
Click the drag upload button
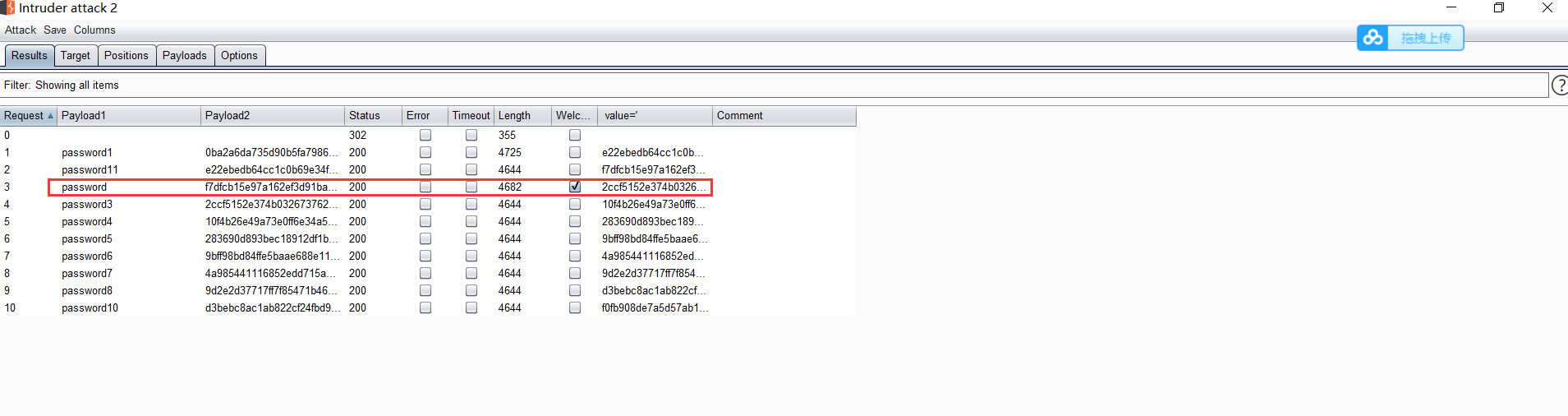1410,38
